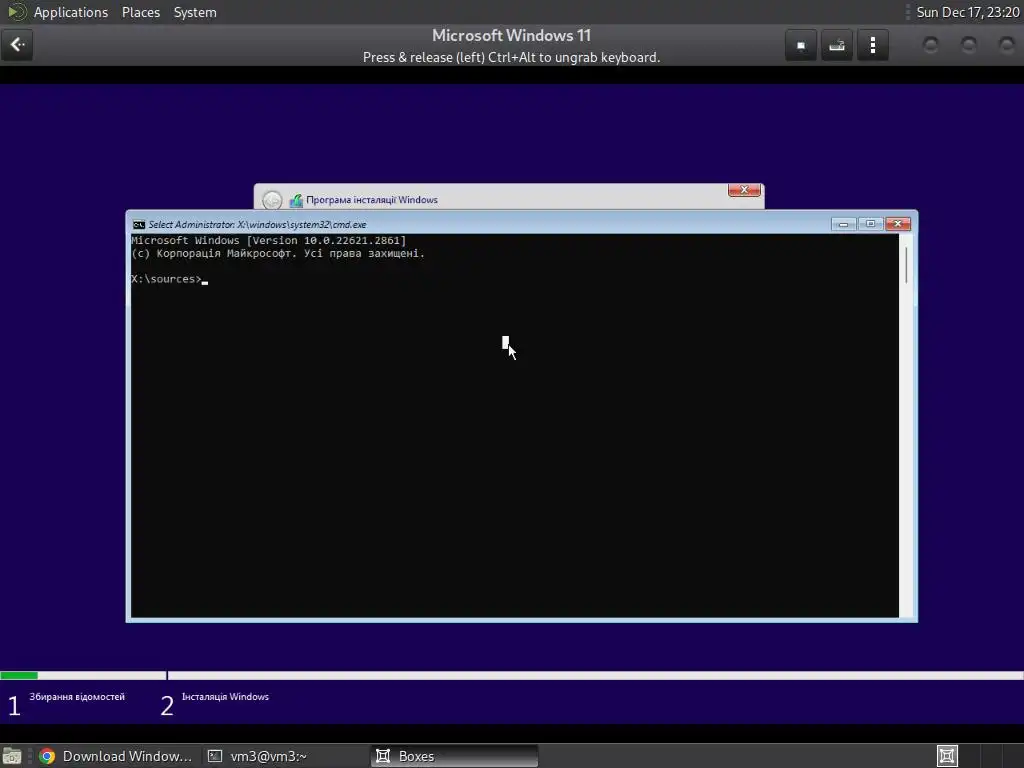Click the Chrome icon in the taskbar
Screen dimensions: 1024x768
(47, 756)
